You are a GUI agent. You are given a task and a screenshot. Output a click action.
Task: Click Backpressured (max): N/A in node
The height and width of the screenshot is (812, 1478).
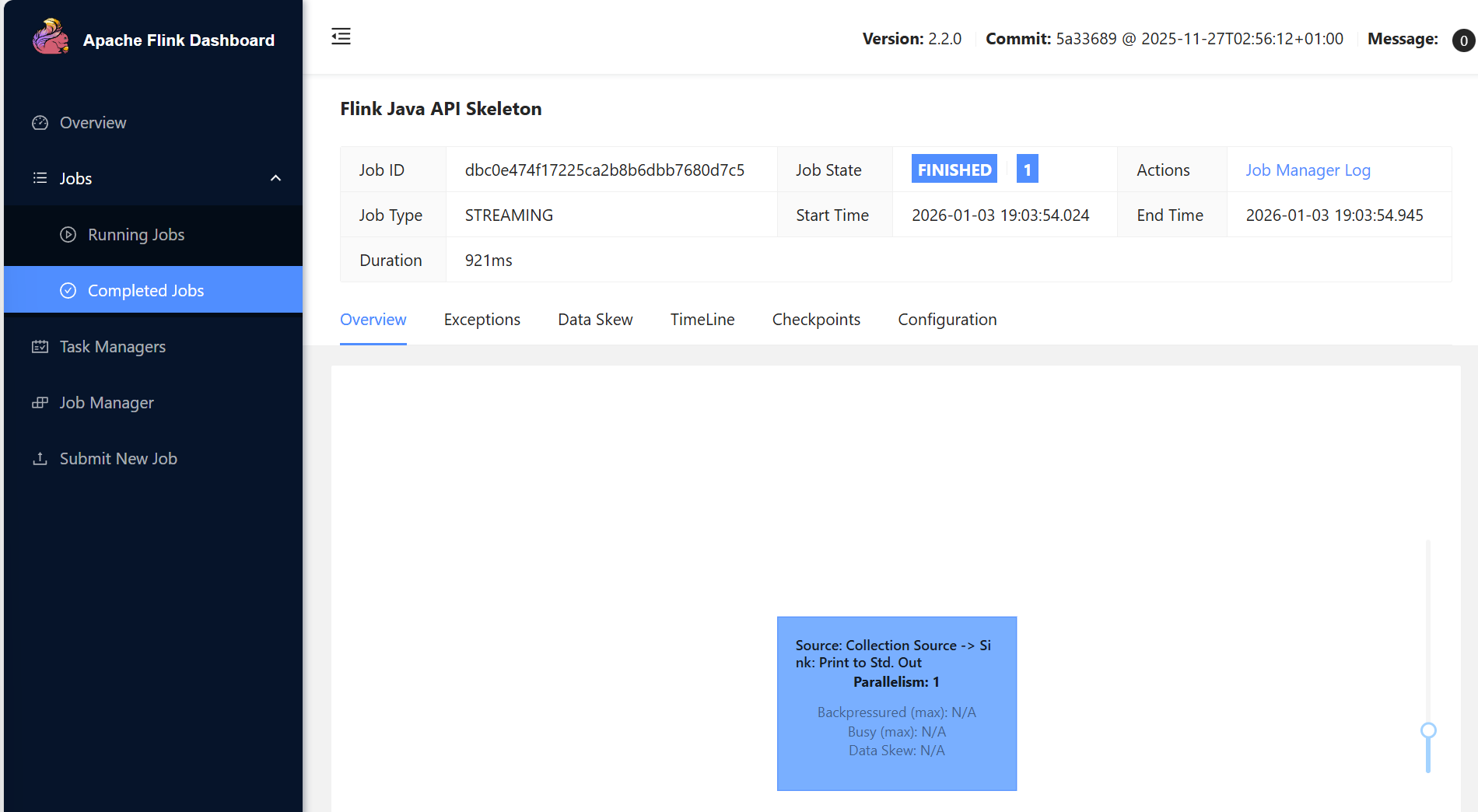pyautogui.click(x=896, y=712)
